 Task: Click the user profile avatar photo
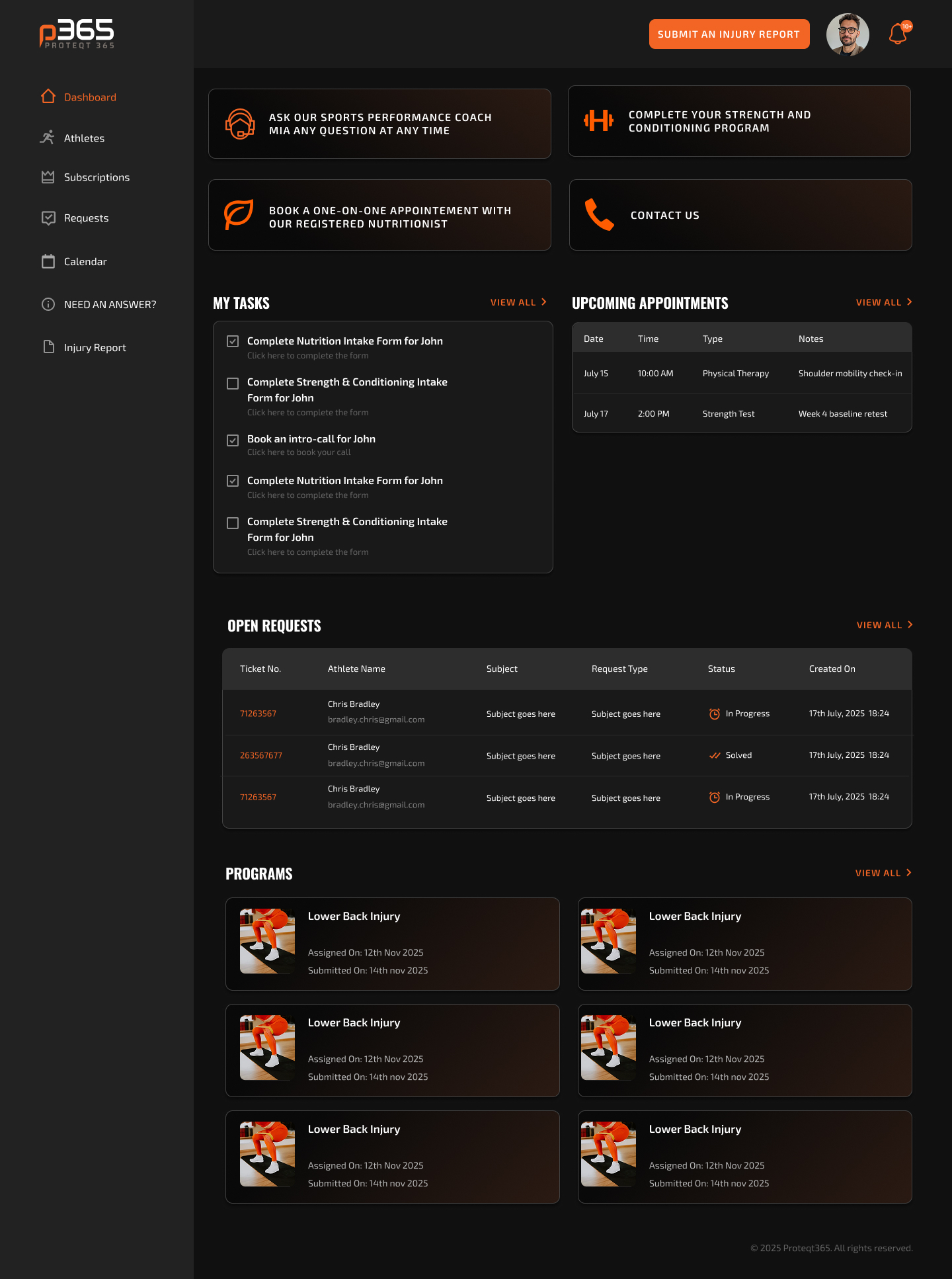click(x=848, y=34)
